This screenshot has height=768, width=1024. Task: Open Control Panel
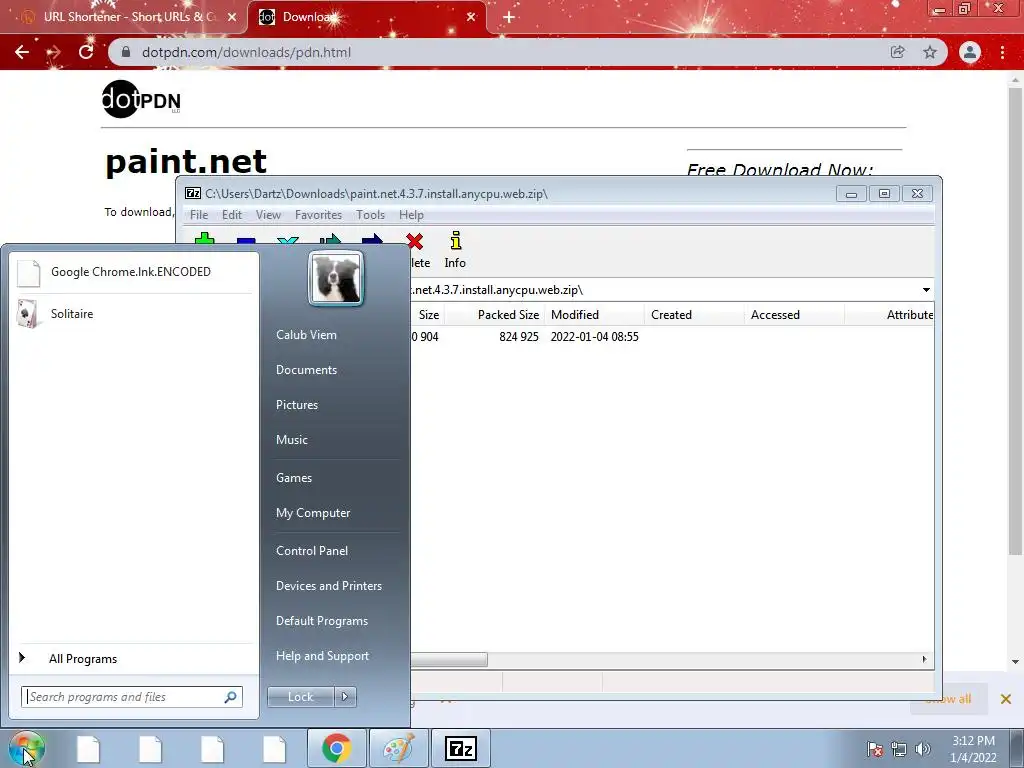click(312, 551)
